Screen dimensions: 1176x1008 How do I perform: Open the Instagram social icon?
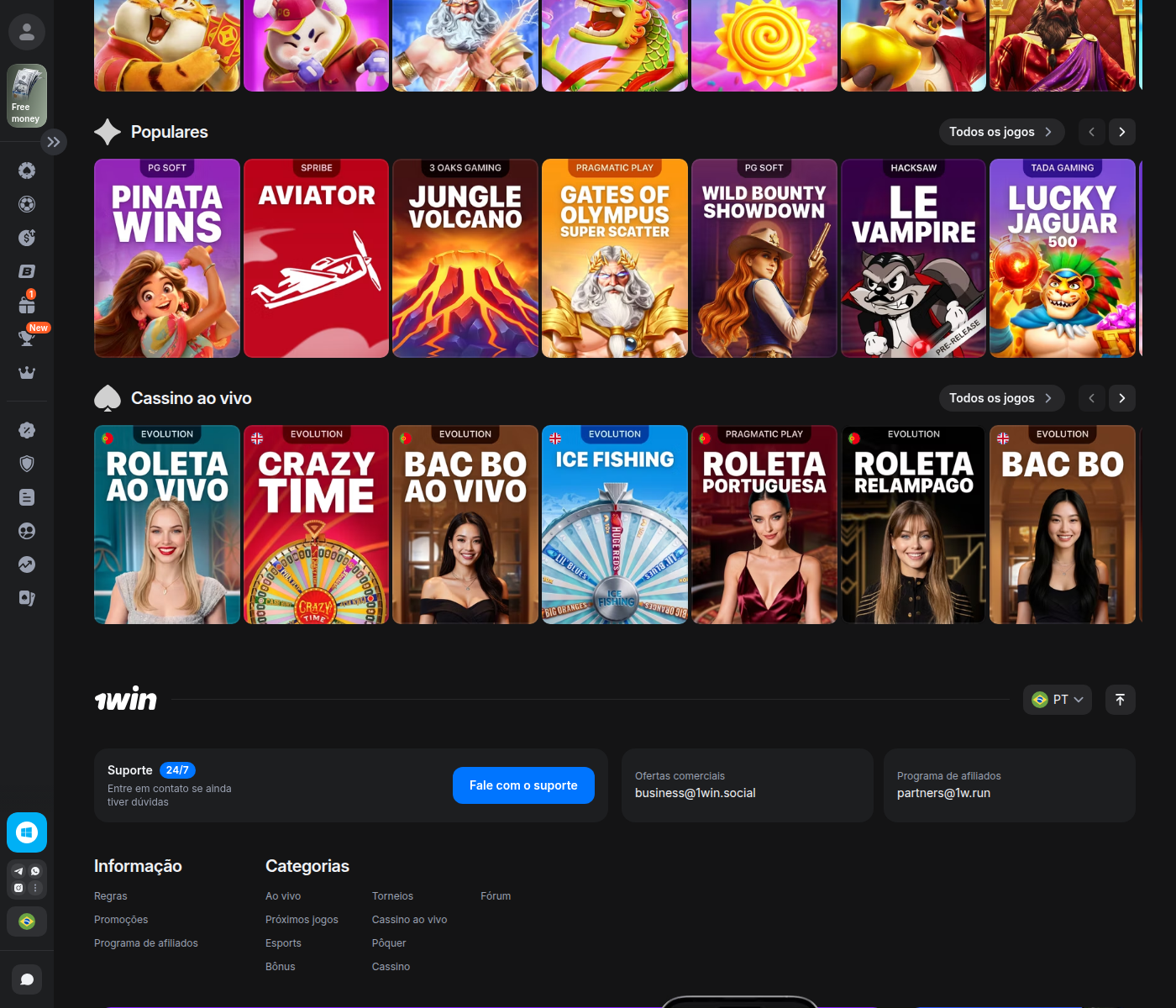18,888
